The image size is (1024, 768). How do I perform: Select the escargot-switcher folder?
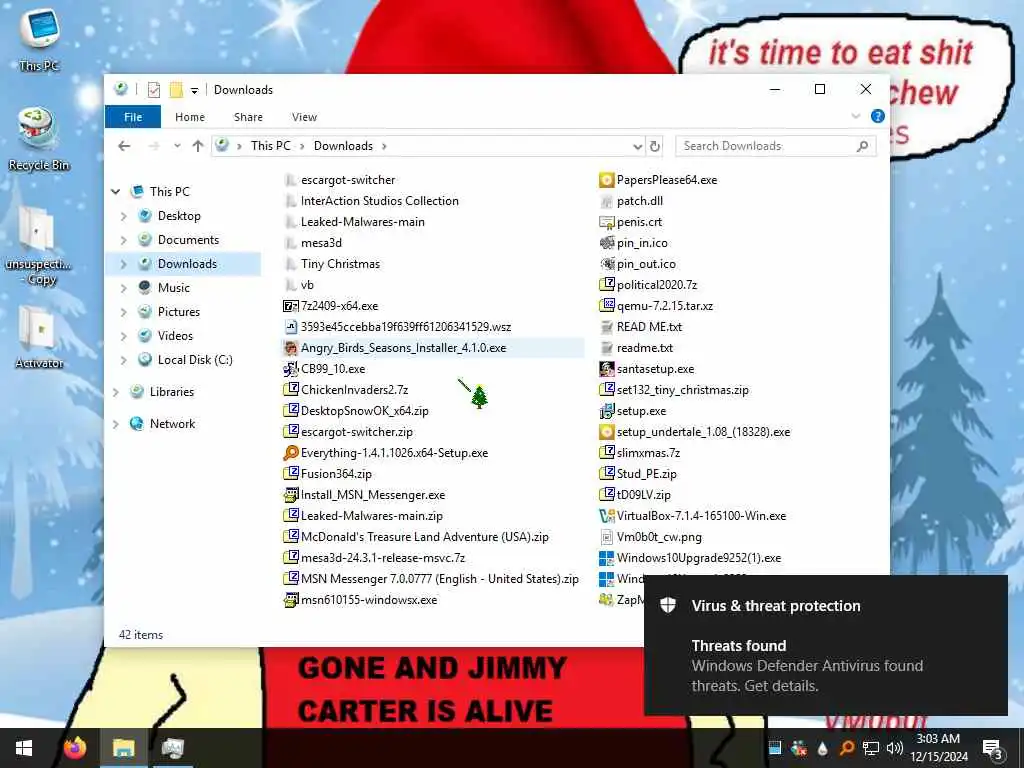[340, 180]
